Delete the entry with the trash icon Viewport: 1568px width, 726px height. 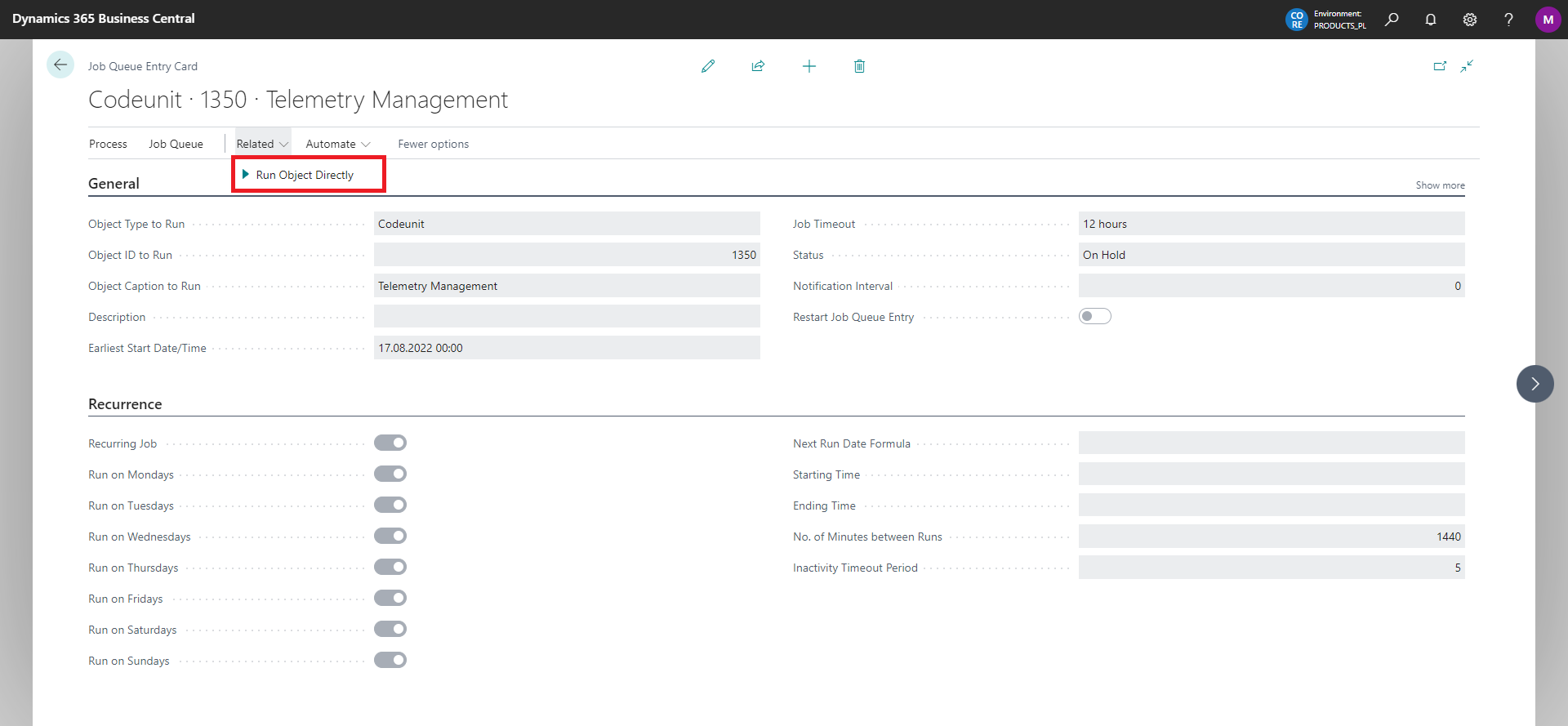click(x=859, y=66)
